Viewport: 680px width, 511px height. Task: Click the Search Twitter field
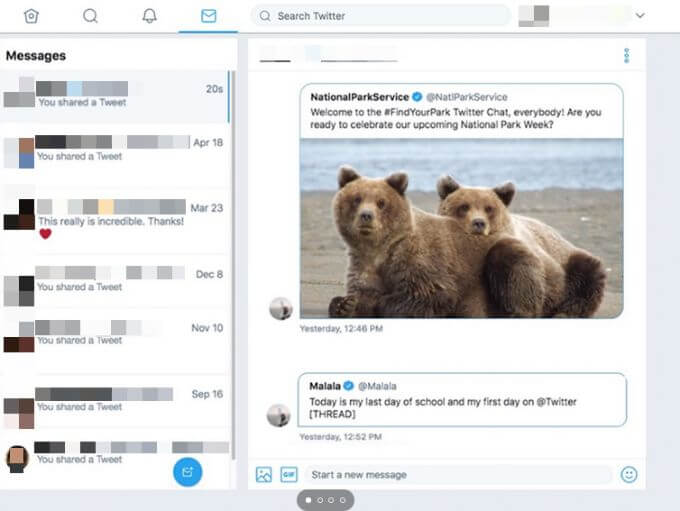click(381, 16)
